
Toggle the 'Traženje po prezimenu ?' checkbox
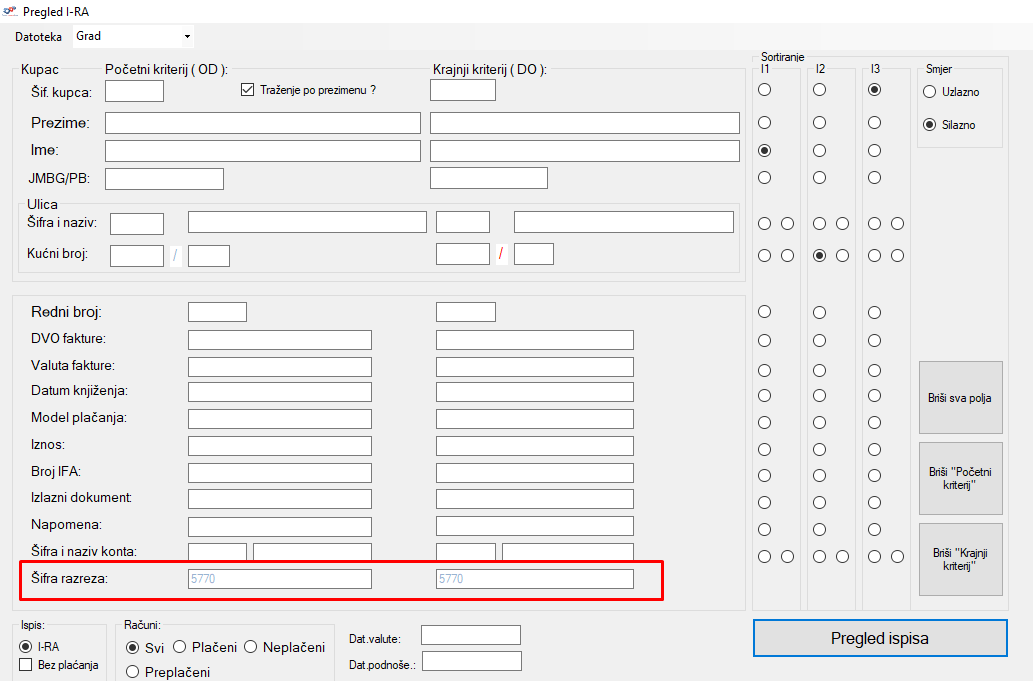[x=249, y=90]
